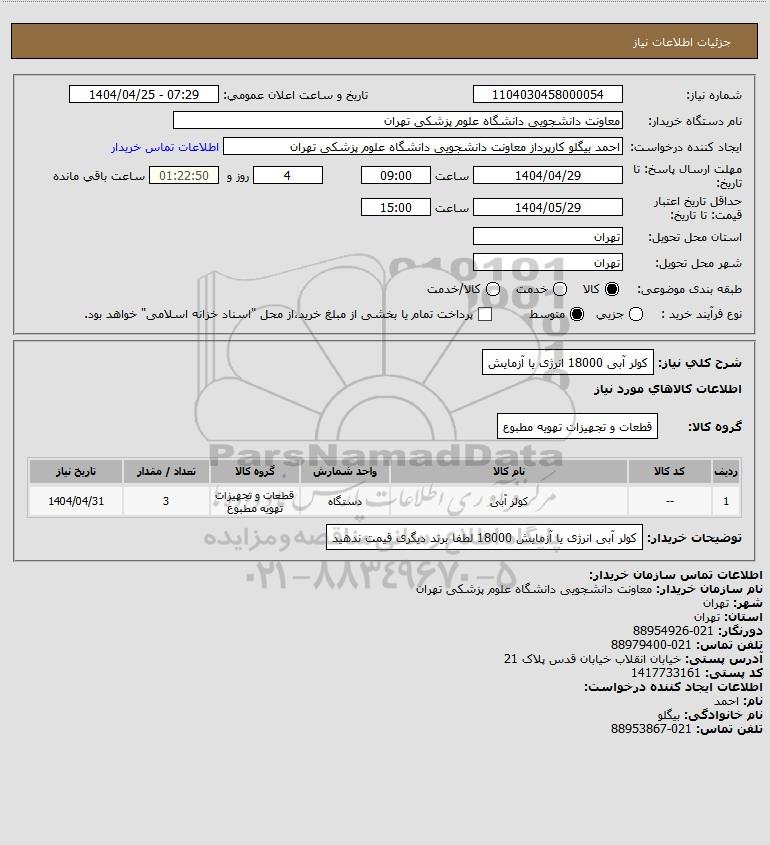Click the شهر محل تحویل field
This screenshot has width=770, height=845.
(x=547, y=262)
